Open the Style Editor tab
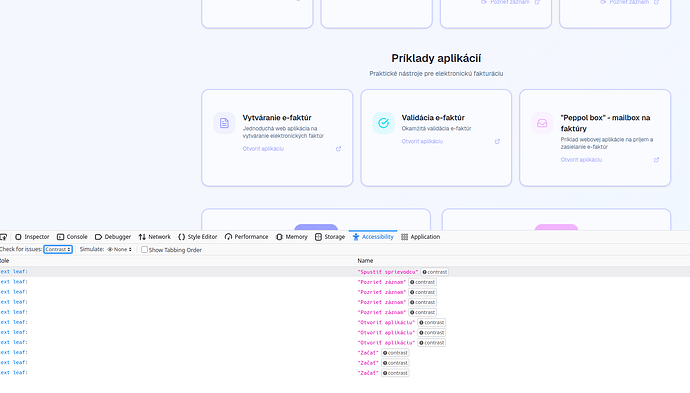This screenshot has width=690, height=393. coord(198,237)
